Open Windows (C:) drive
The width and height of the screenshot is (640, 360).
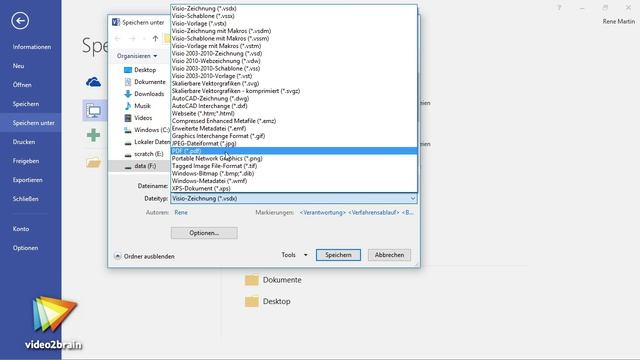click(x=147, y=130)
